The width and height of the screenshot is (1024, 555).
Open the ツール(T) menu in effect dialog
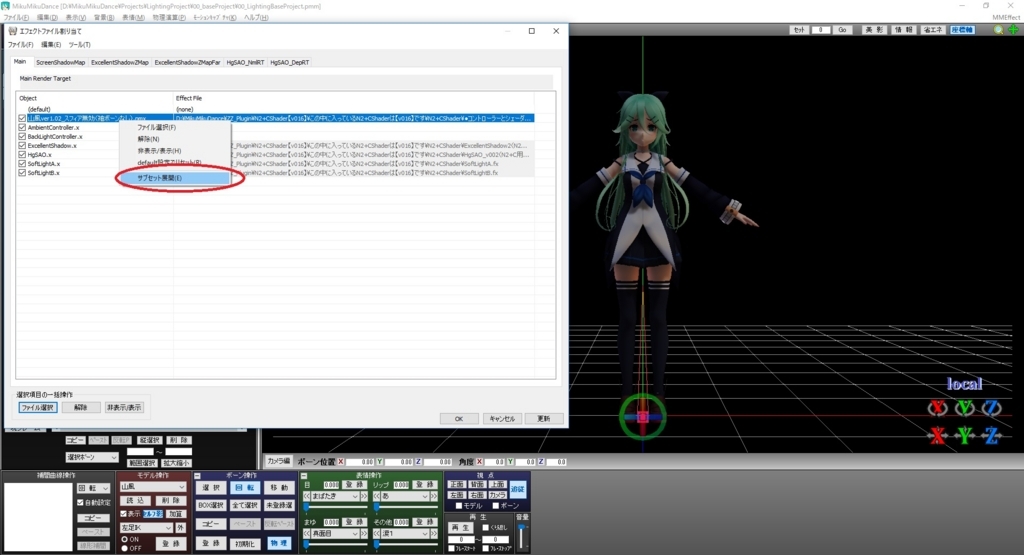tap(79, 45)
